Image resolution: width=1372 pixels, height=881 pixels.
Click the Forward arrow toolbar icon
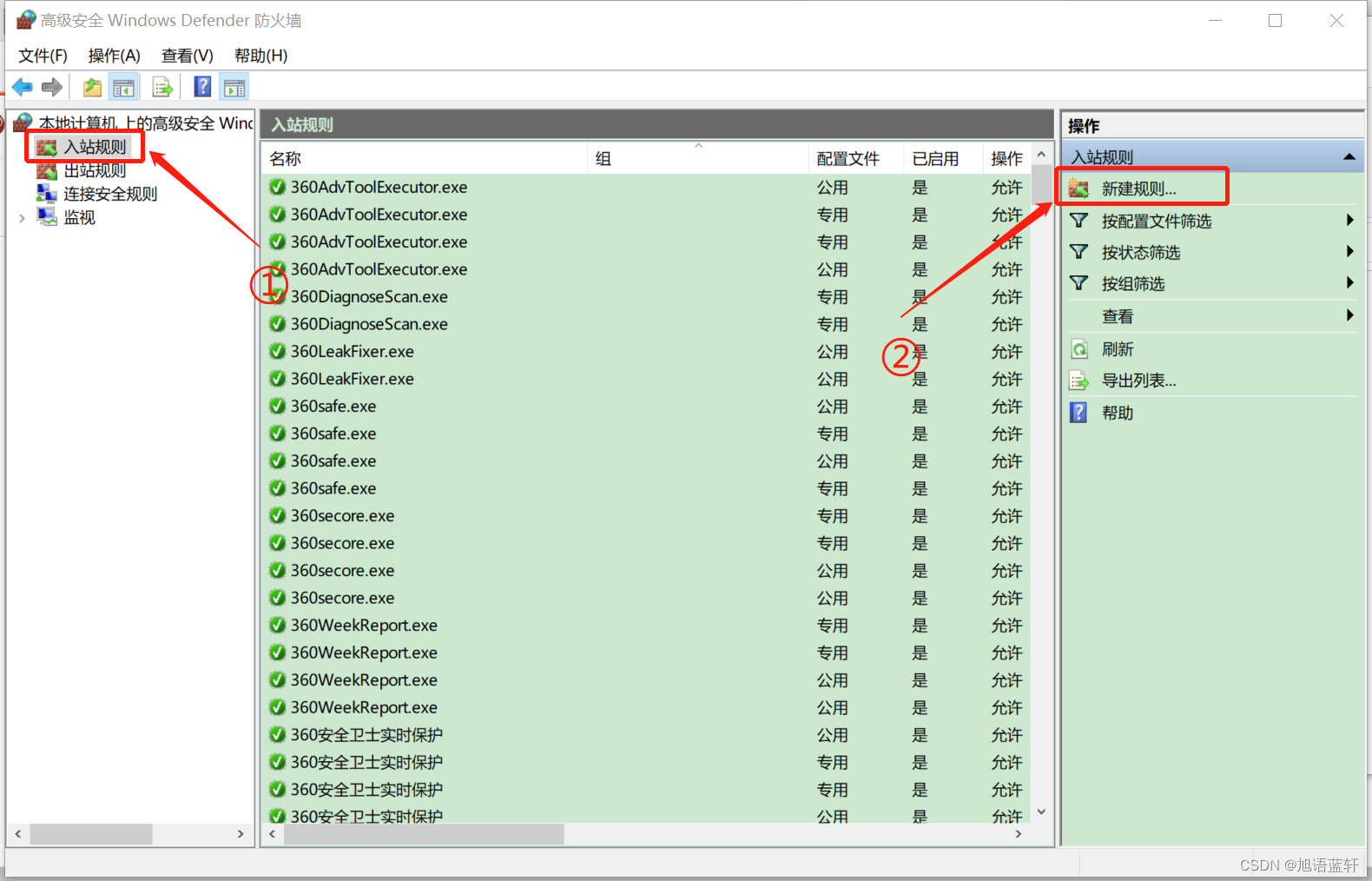(x=52, y=87)
